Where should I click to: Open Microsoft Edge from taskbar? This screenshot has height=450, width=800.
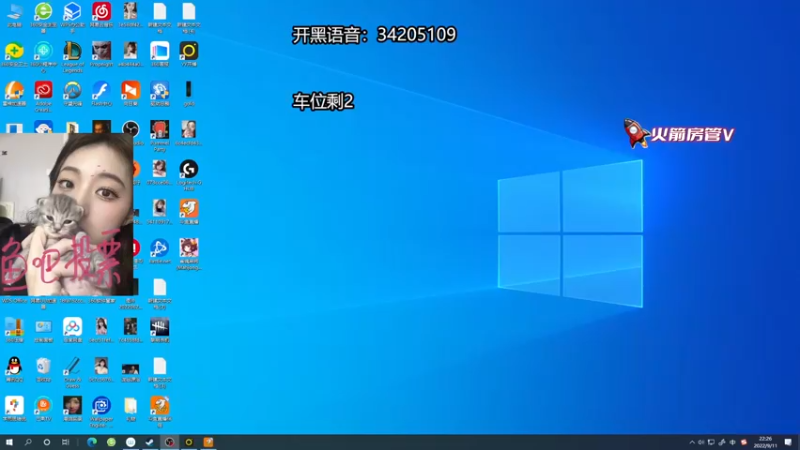click(92, 442)
